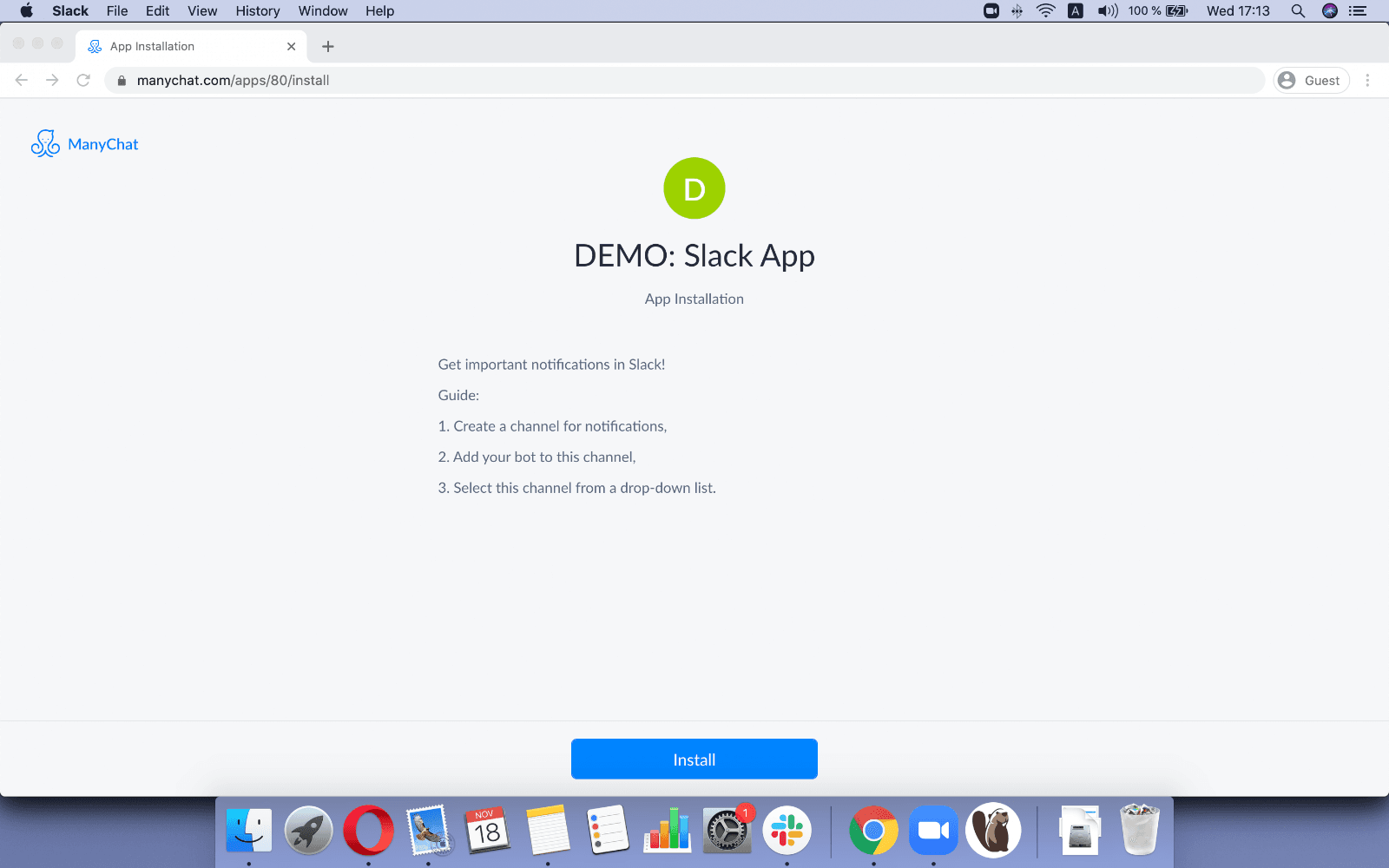Open Slack from the Dock
The width and height of the screenshot is (1389, 868).
coord(787,831)
